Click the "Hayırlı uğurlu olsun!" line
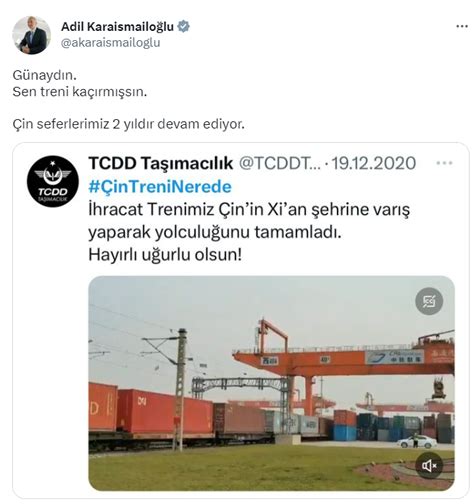Screen dimensions: 474x504 (165, 255)
